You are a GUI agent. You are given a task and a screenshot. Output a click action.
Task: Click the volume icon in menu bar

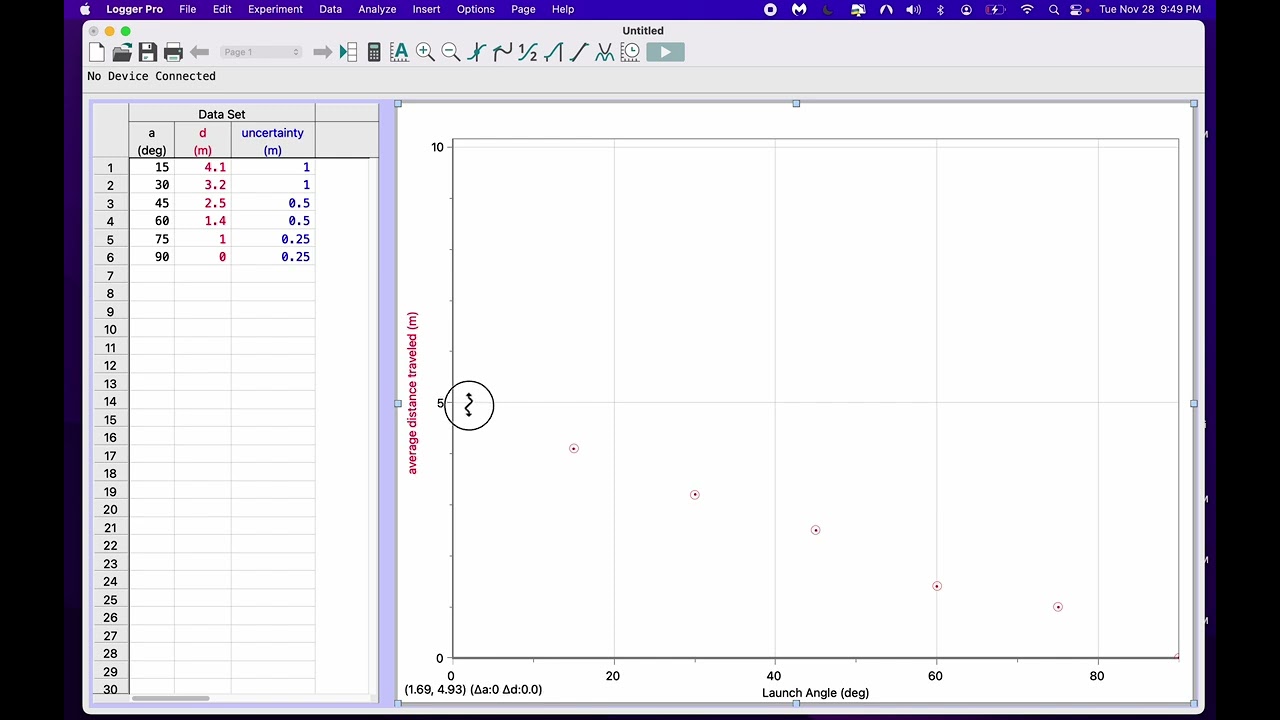point(913,9)
